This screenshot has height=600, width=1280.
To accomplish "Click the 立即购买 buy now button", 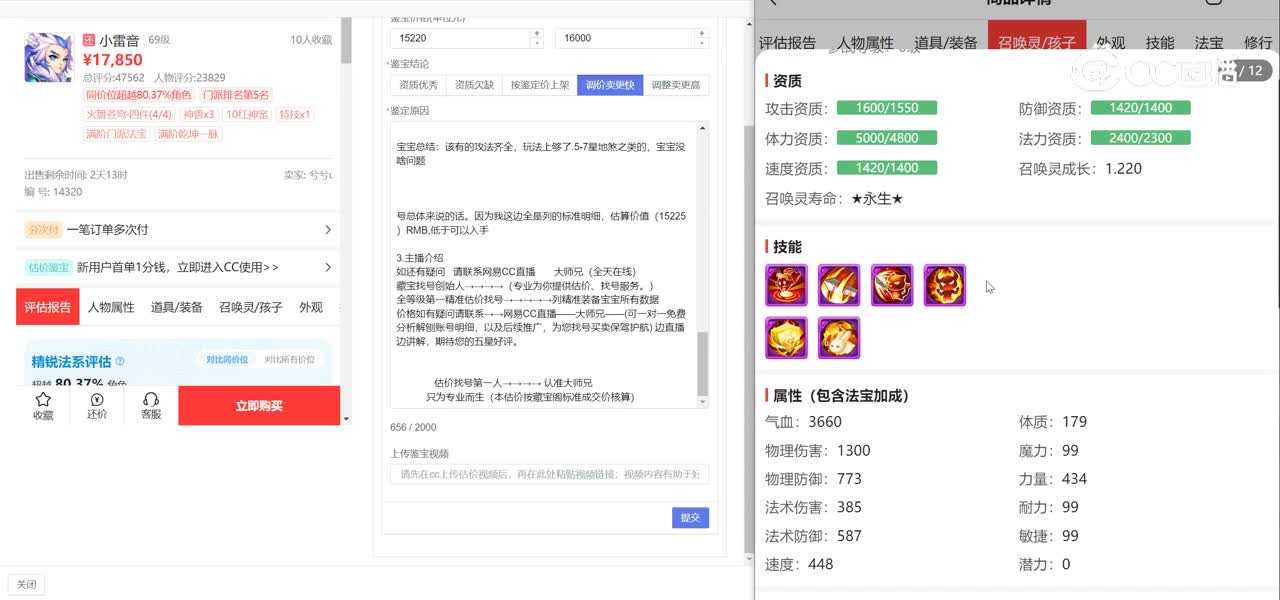I will tap(259, 406).
